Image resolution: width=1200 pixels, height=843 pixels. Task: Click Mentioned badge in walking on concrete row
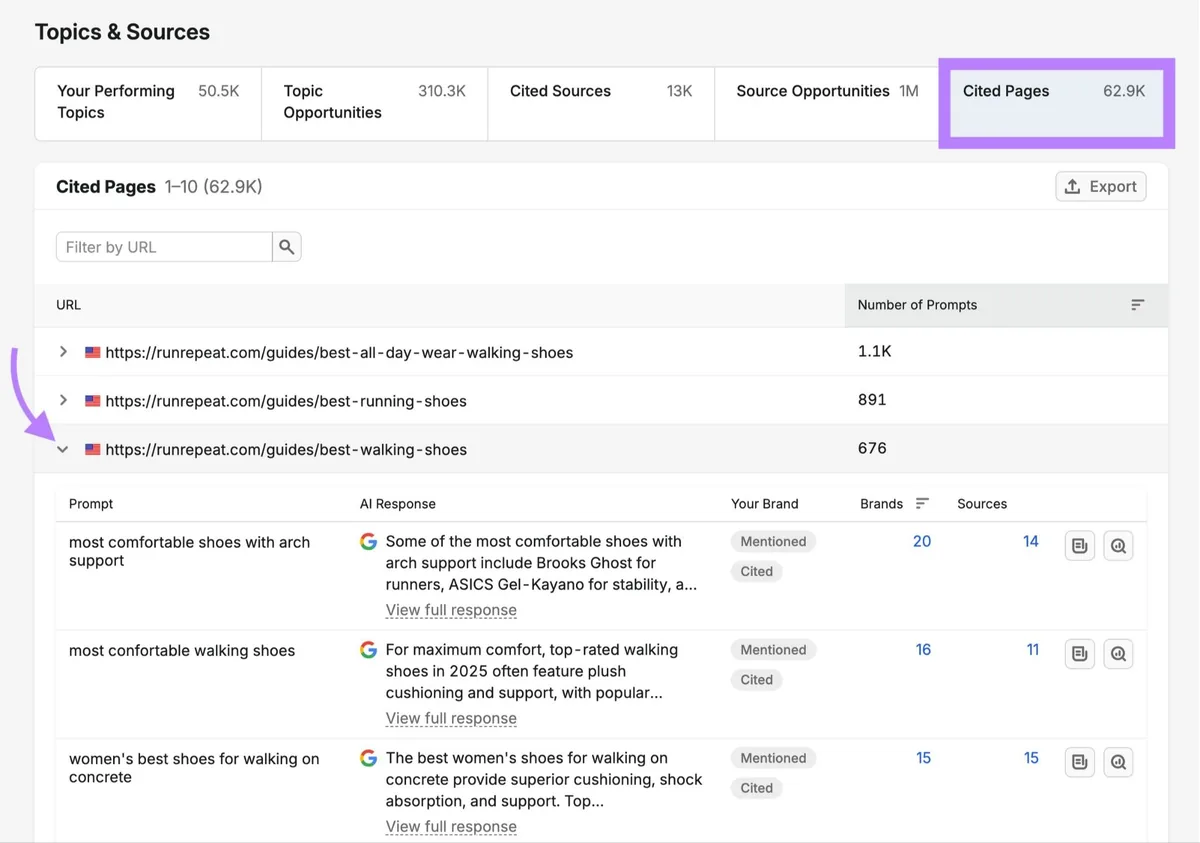tap(773, 758)
